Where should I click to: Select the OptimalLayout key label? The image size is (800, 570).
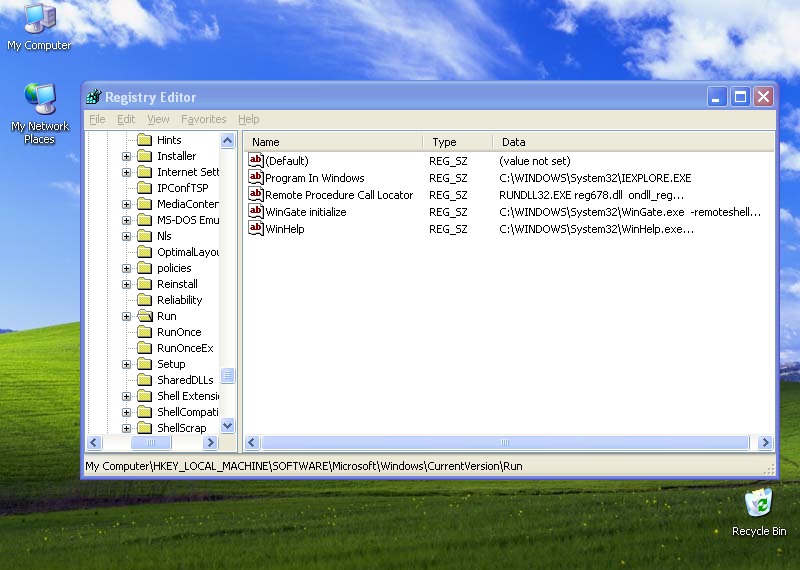pyautogui.click(x=188, y=252)
